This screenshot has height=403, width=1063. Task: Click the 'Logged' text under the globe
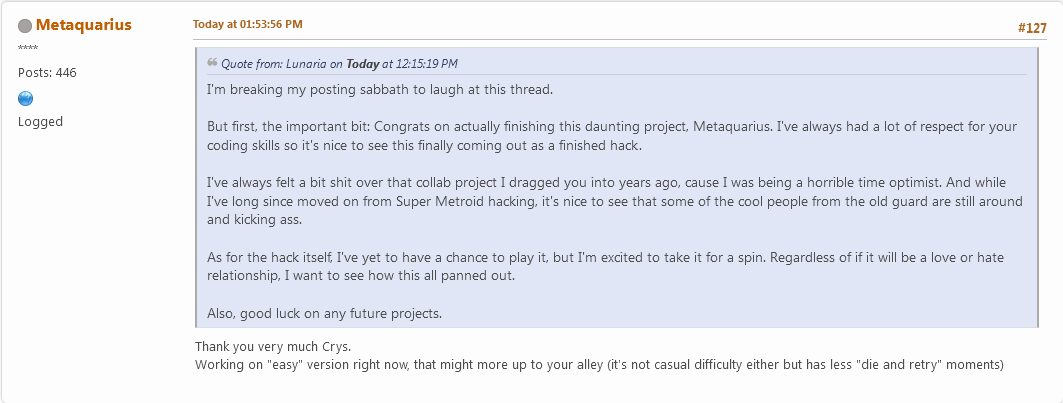pos(40,122)
